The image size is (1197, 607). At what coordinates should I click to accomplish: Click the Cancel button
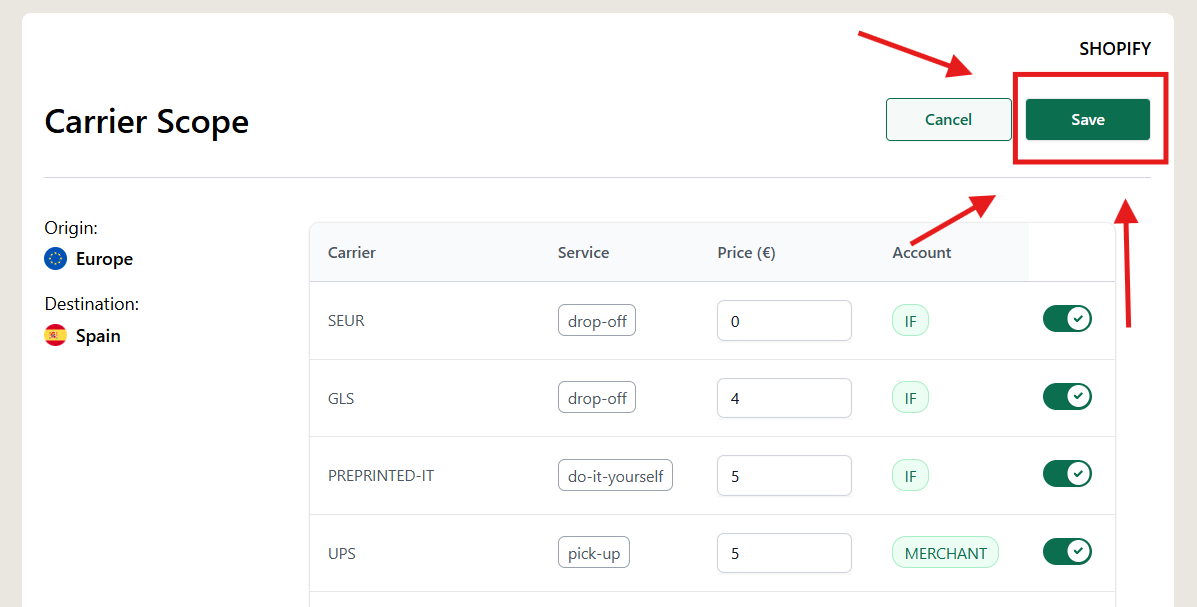coord(948,119)
